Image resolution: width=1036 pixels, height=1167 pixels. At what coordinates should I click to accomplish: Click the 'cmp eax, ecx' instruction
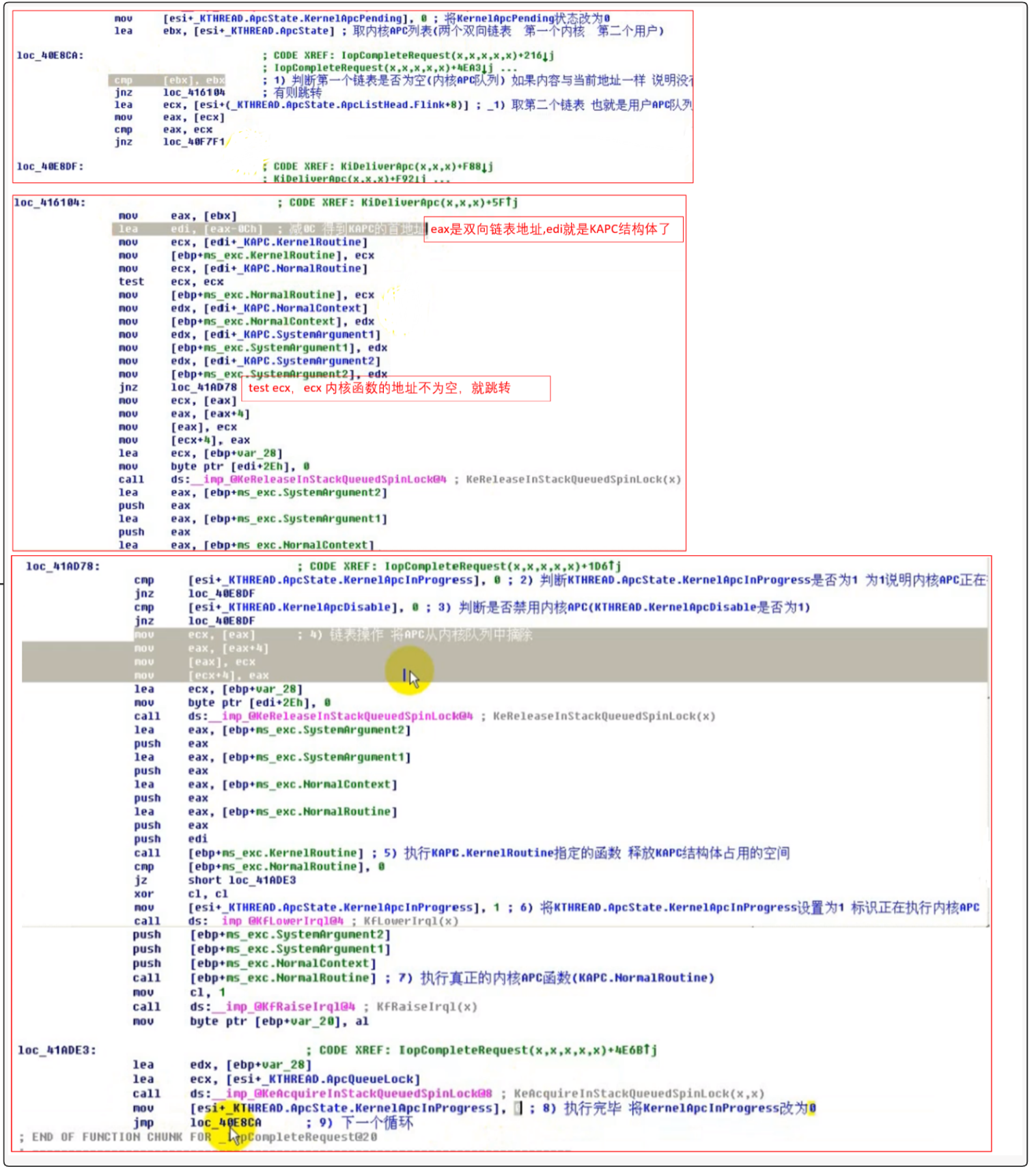[x=164, y=130]
